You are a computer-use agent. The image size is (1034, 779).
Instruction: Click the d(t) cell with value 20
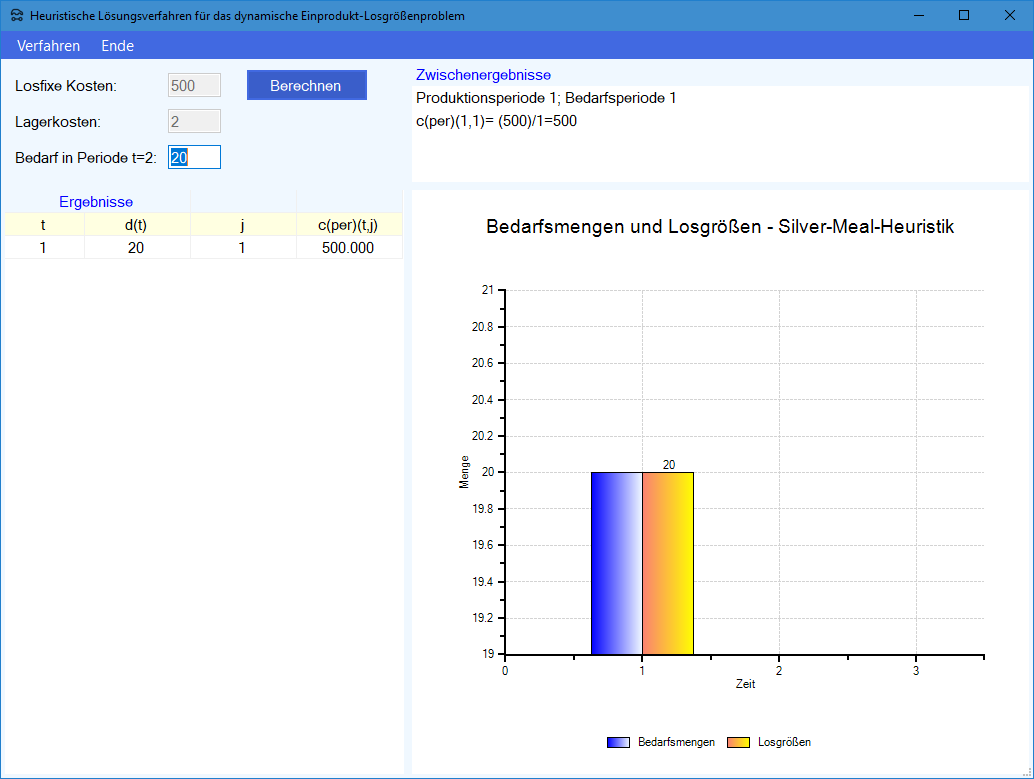(136, 248)
